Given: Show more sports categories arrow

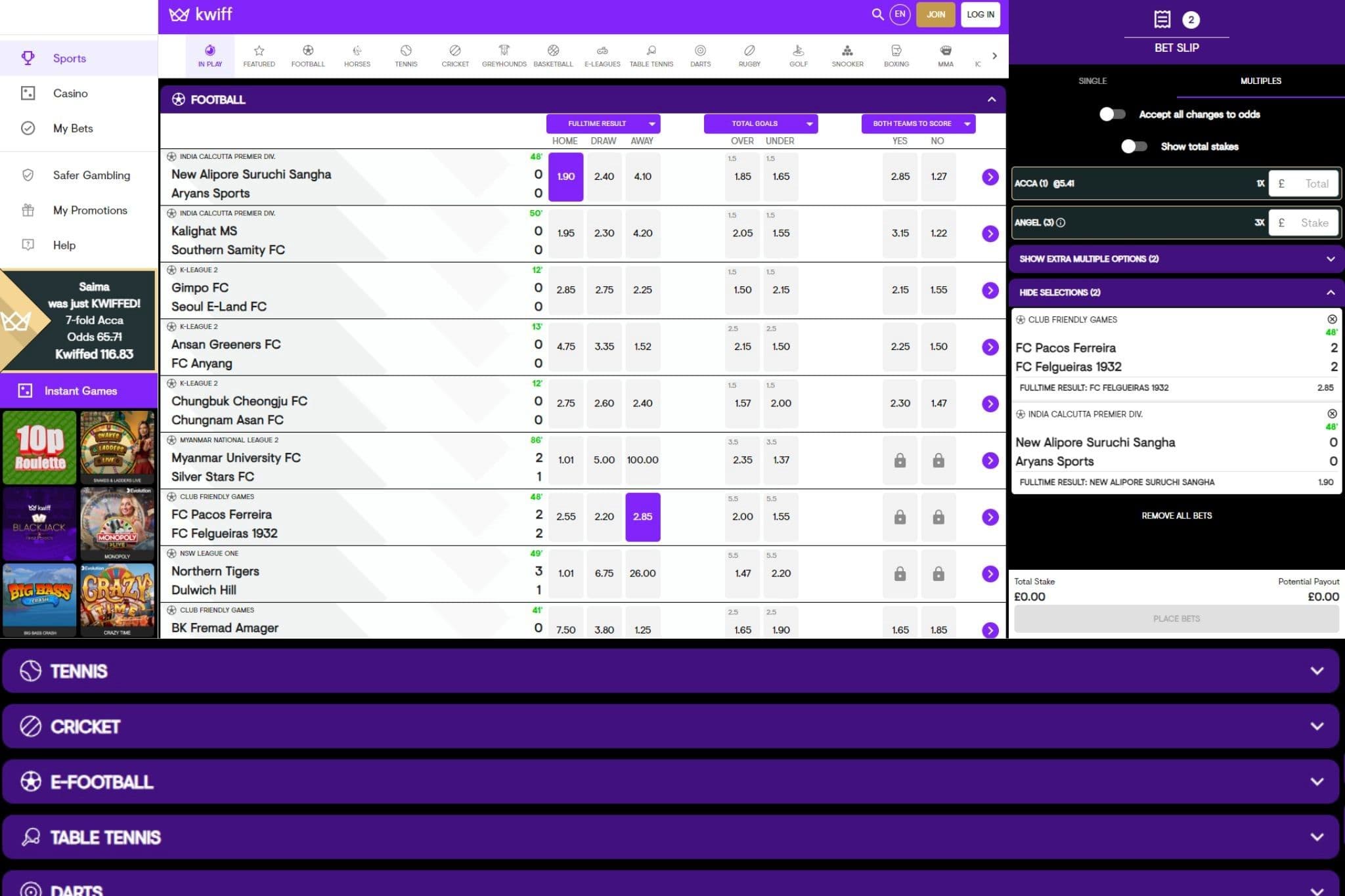Looking at the screenshot, I should click(994, 56).
